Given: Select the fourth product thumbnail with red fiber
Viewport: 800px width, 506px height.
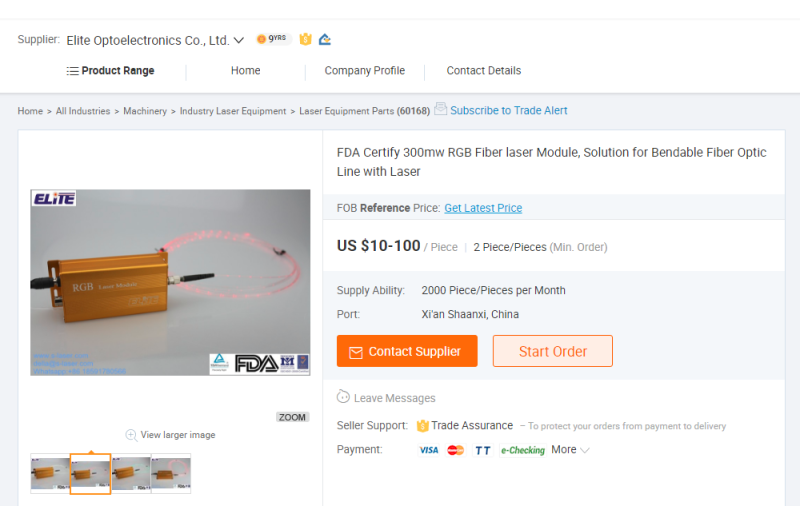Looking at the screenshot, I should click(x=171, y=473).
